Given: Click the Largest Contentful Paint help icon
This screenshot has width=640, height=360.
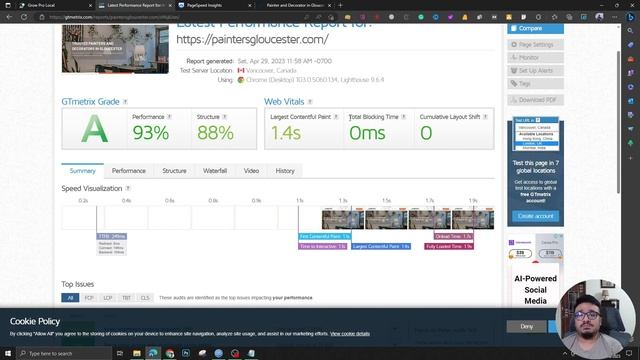Looking at the screenshot, I should [336, 117].
